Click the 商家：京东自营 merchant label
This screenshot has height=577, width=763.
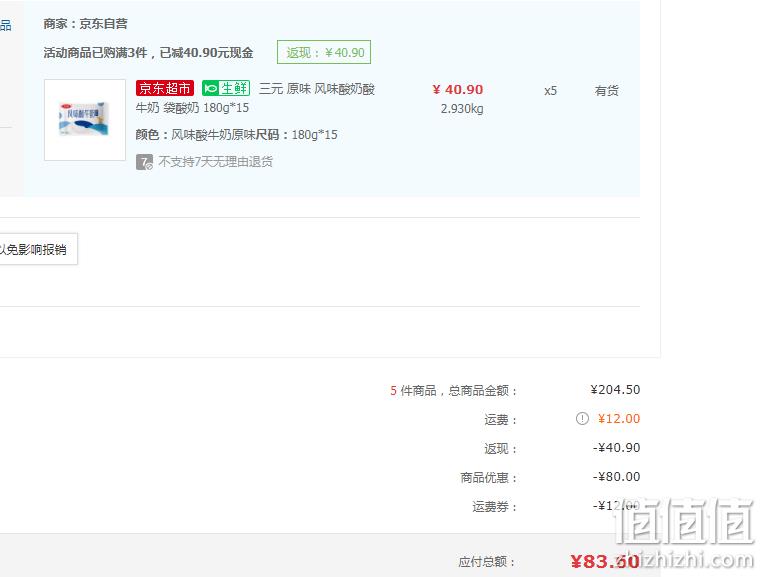[x=86, y=24]
